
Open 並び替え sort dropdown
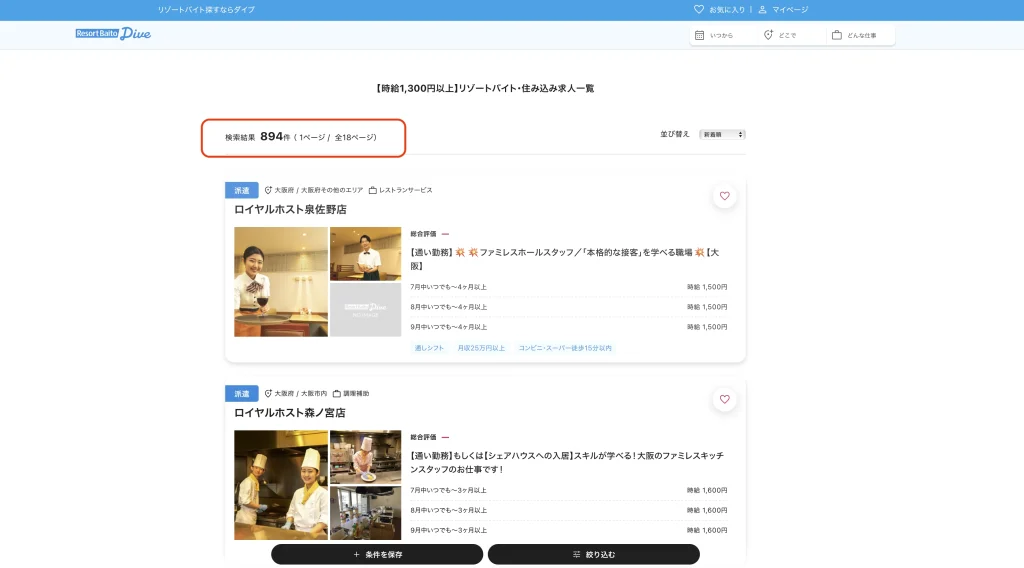click(x=722, y=134)
